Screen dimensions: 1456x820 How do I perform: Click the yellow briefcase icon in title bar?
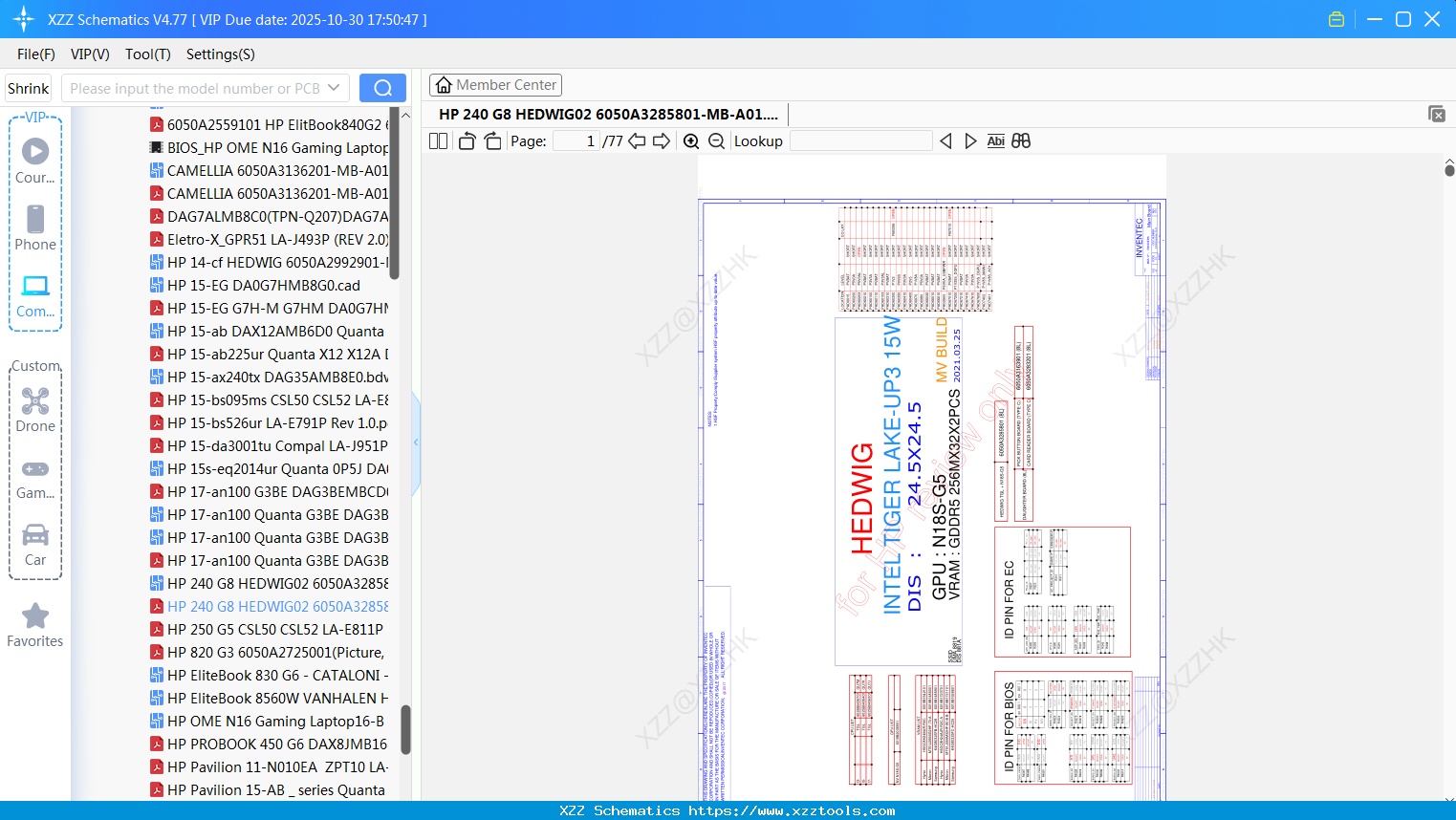[x=1336, y=19]
